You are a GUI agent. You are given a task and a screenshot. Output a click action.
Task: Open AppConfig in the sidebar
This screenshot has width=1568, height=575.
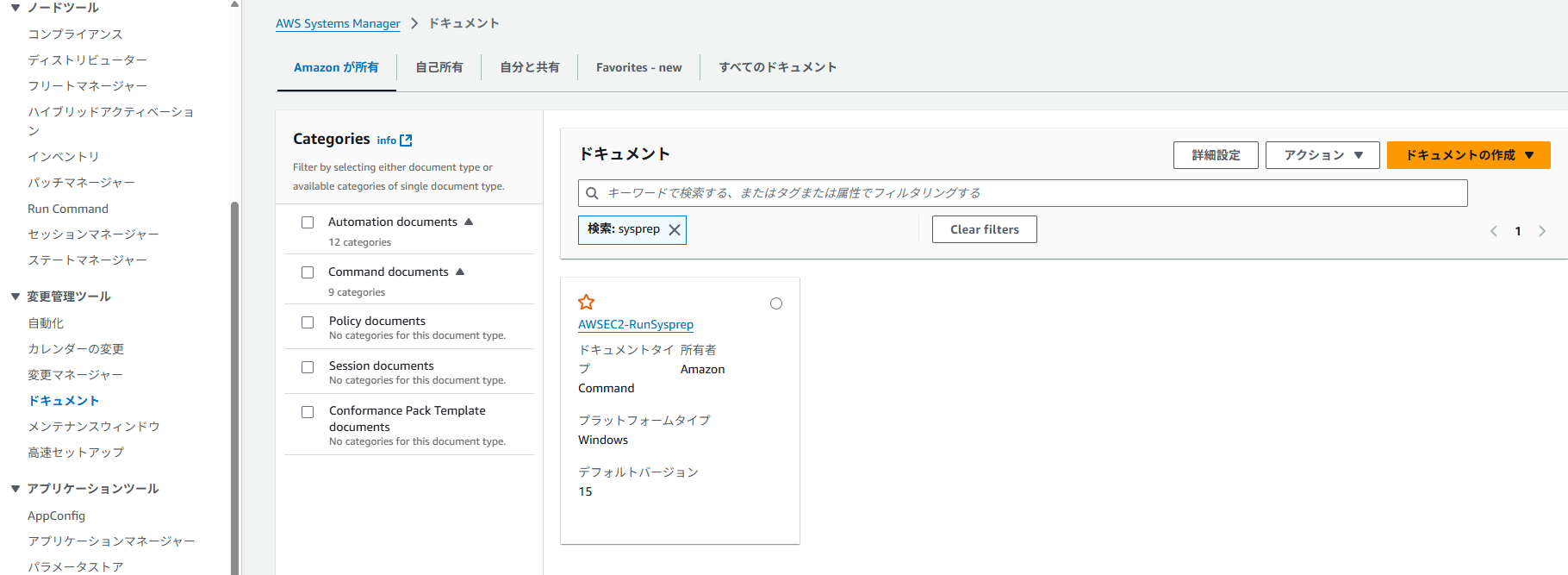56,516
